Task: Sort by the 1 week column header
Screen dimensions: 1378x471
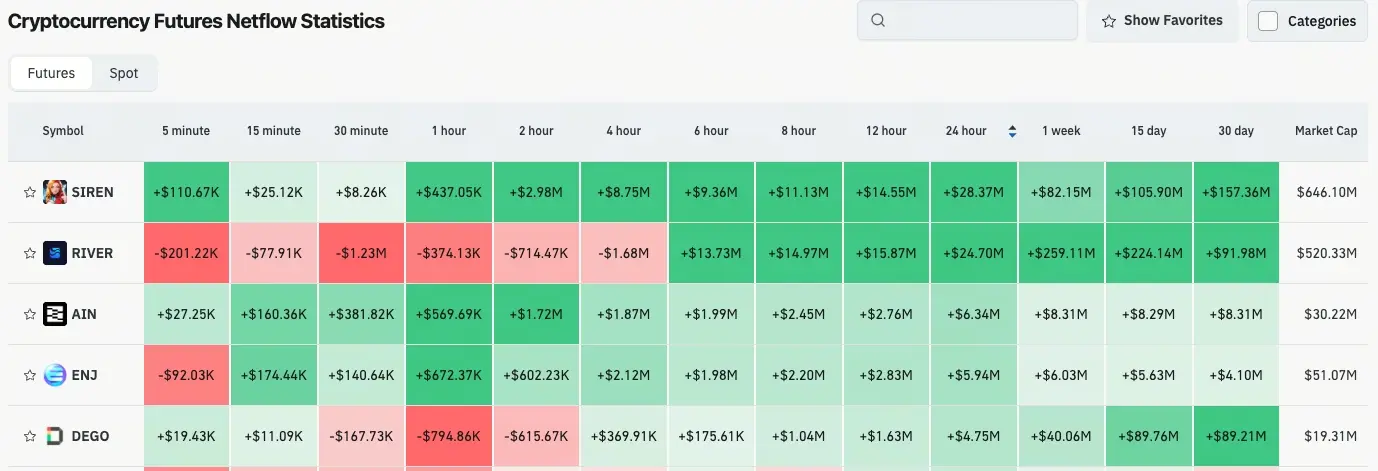Action: 1061,131
